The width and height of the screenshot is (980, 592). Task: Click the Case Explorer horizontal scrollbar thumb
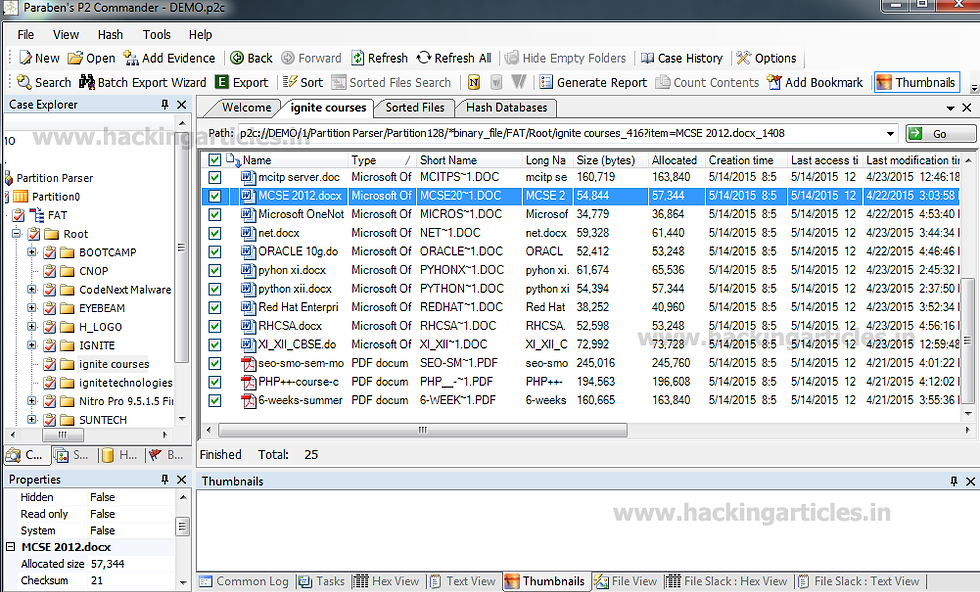click(62, 434)
